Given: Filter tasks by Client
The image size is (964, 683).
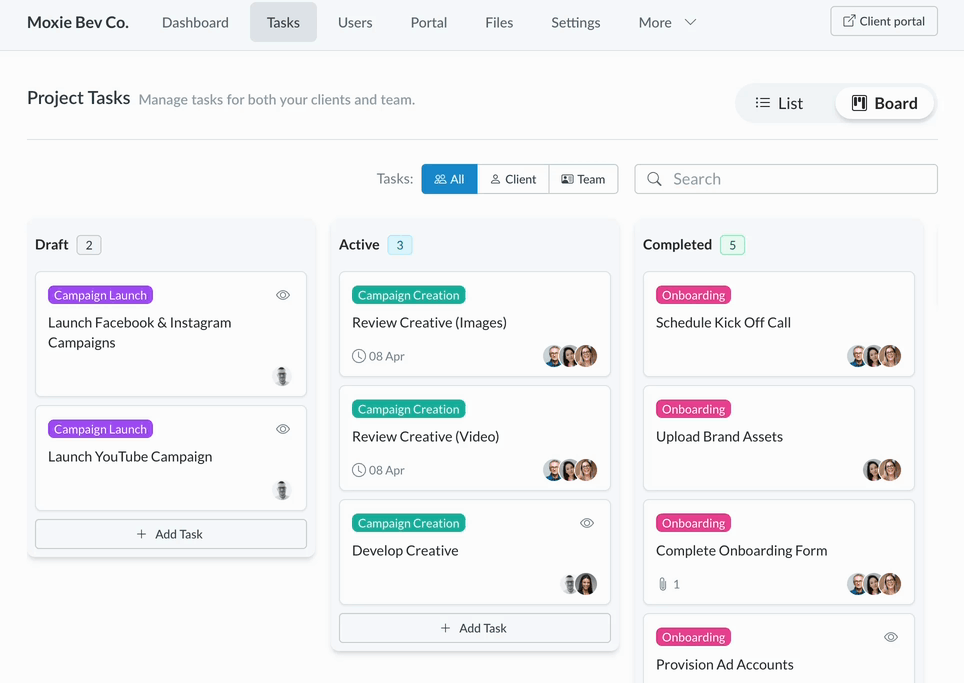Looking at the screenshot, I should [x=513, y=179].
